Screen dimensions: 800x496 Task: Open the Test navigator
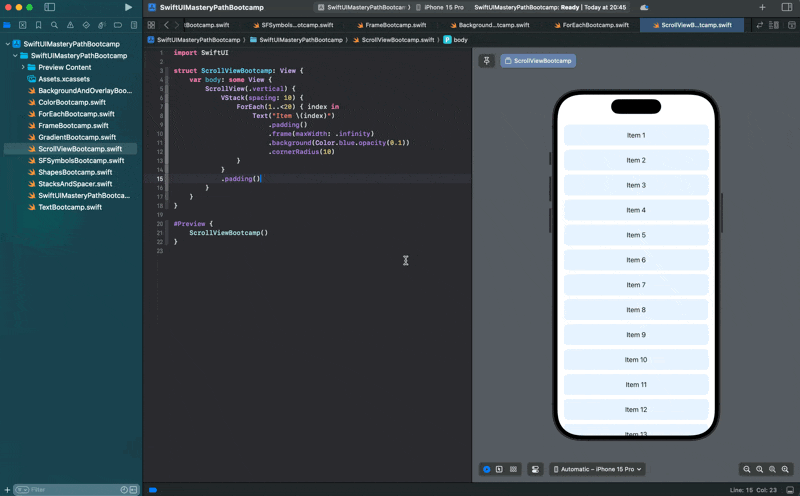coord(86,25)
